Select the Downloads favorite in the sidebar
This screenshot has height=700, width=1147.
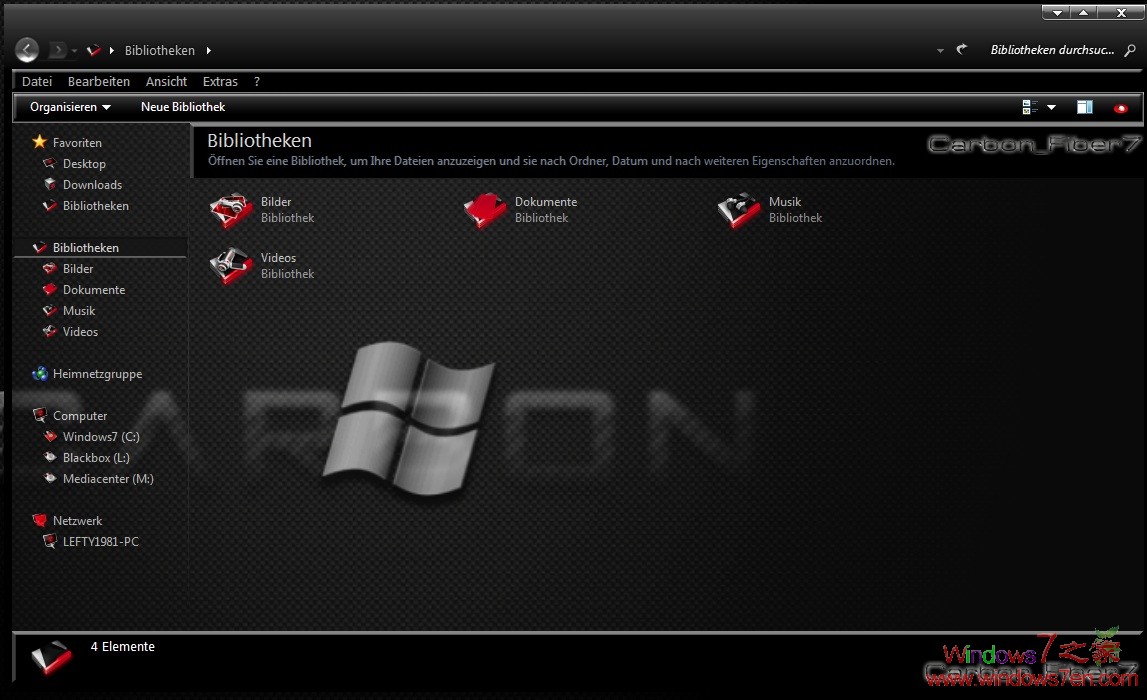(x=92, y=184)
